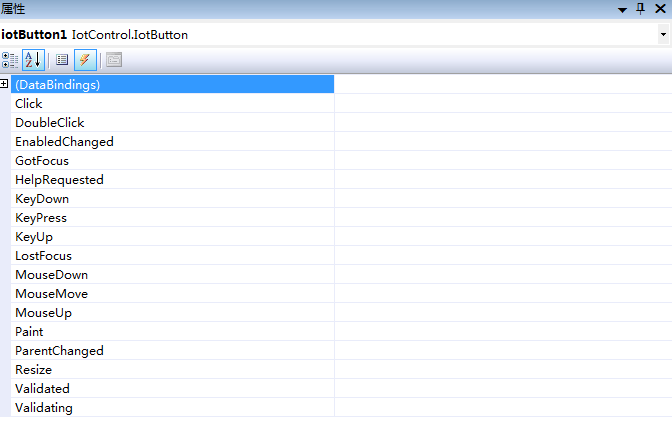Click the value field for Click event

coord(503,104)
